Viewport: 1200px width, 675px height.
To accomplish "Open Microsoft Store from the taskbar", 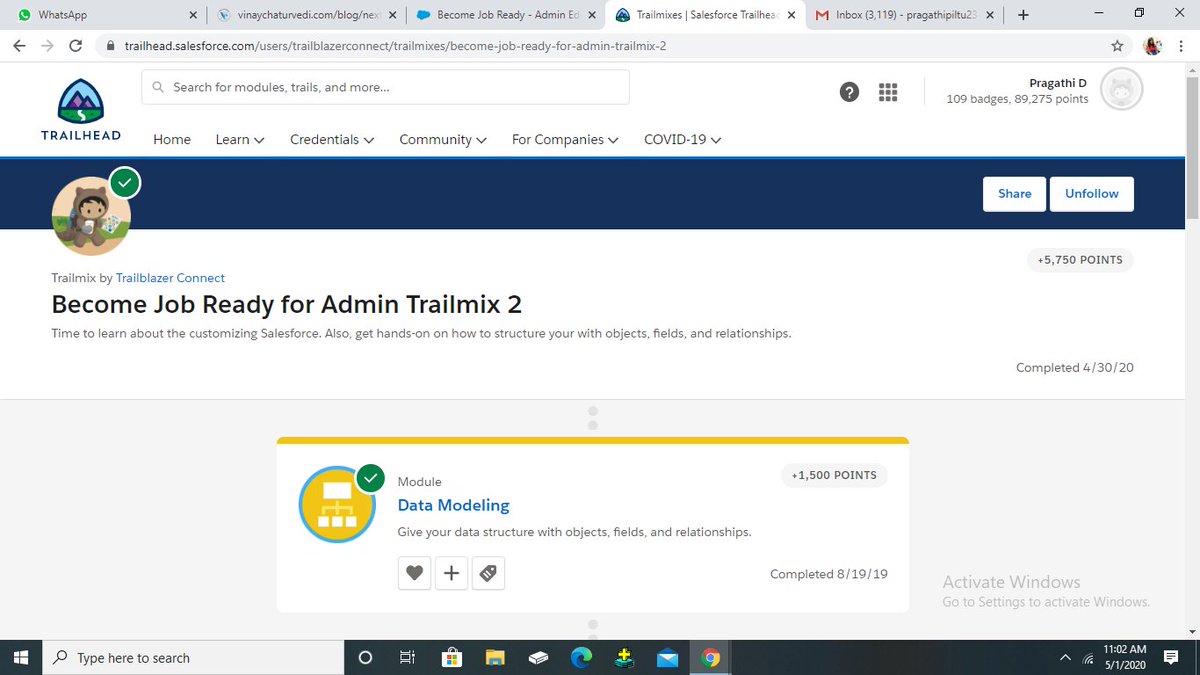I will click(451, 657).
